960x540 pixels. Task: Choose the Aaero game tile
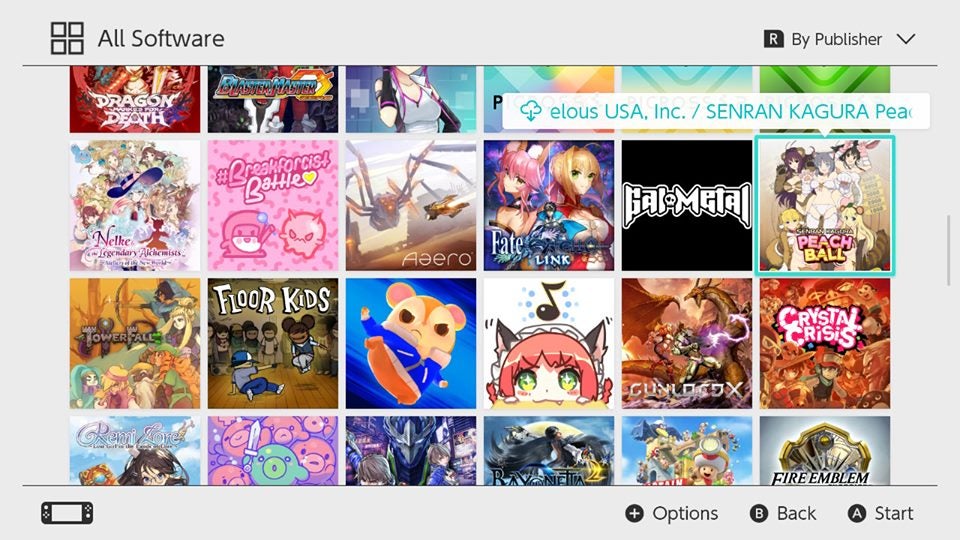[x=411, y=205]
